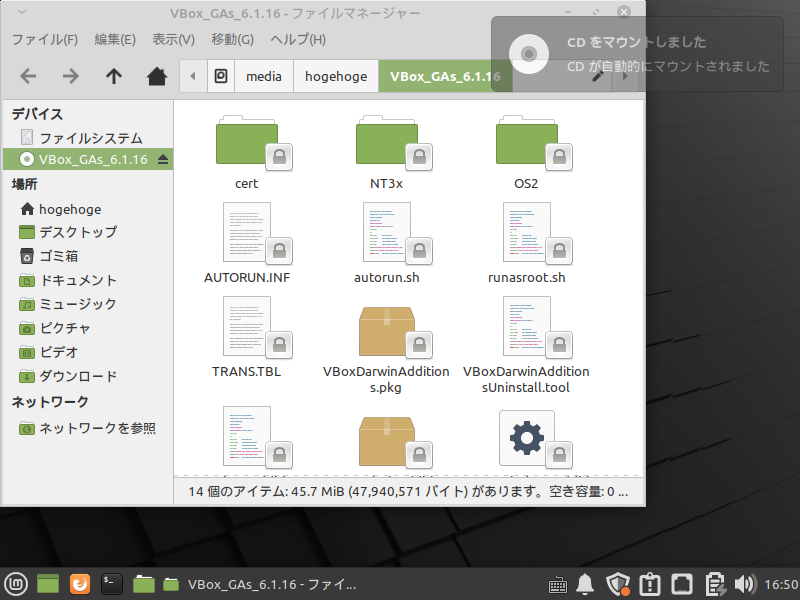Click the window menu arrow in title bar
Image resolution: width=800 pixels, height=600 pixels.
(x=21, y=12)
